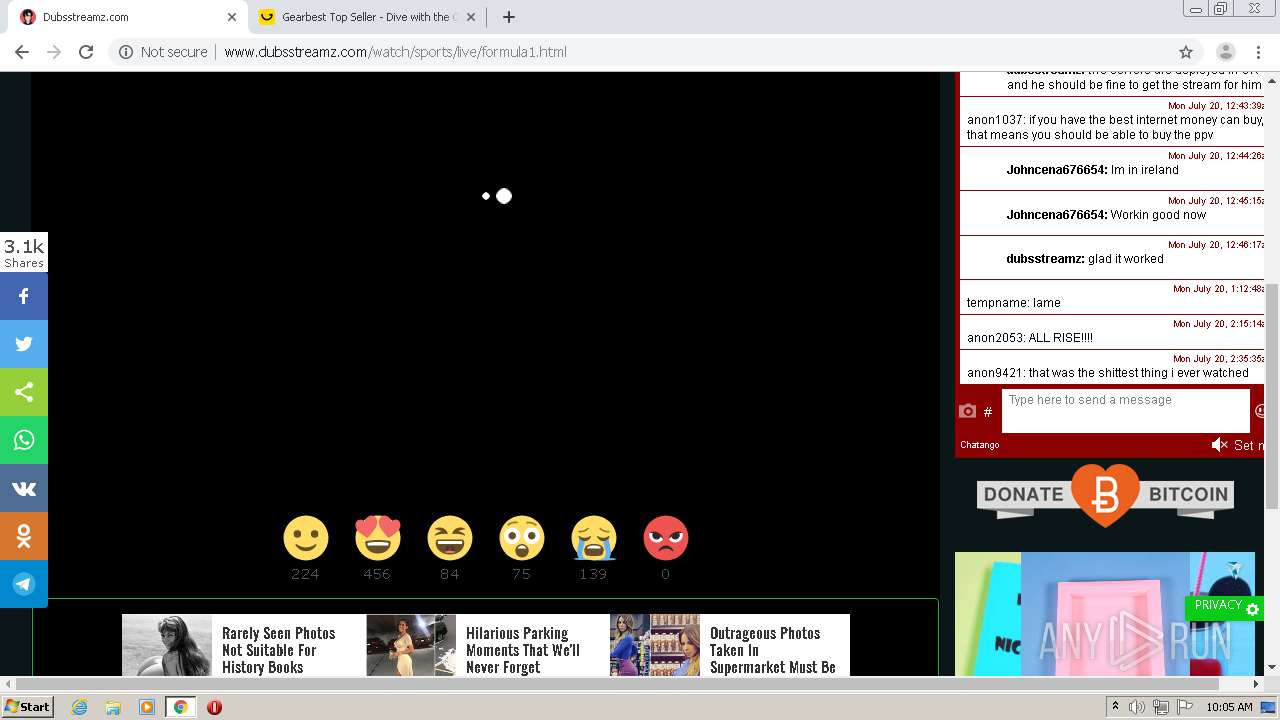Show hidden tray icons arrow
The image size is (1280, 720).
1115,707
